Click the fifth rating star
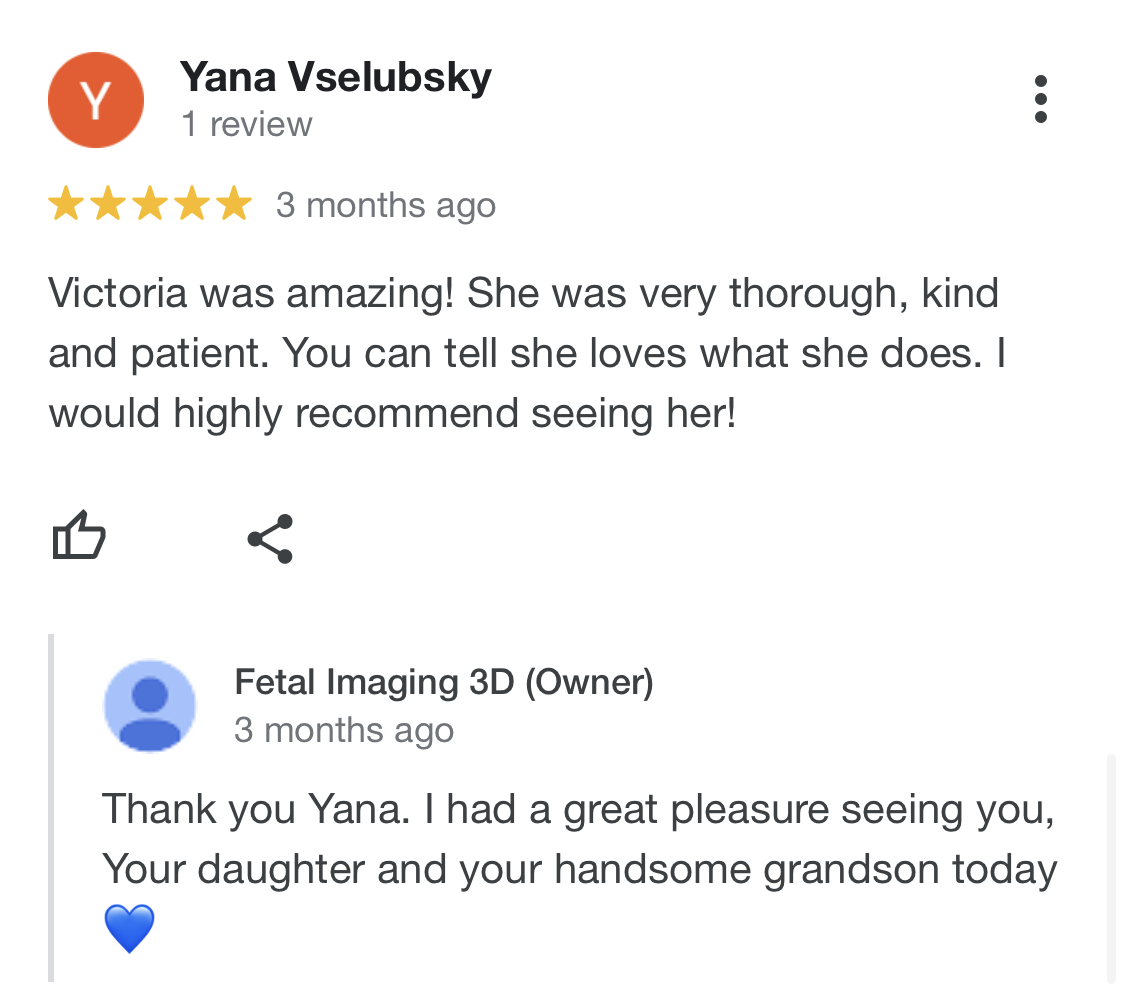This screenshot has width=1125, height=990. click(x=233, y=204)
